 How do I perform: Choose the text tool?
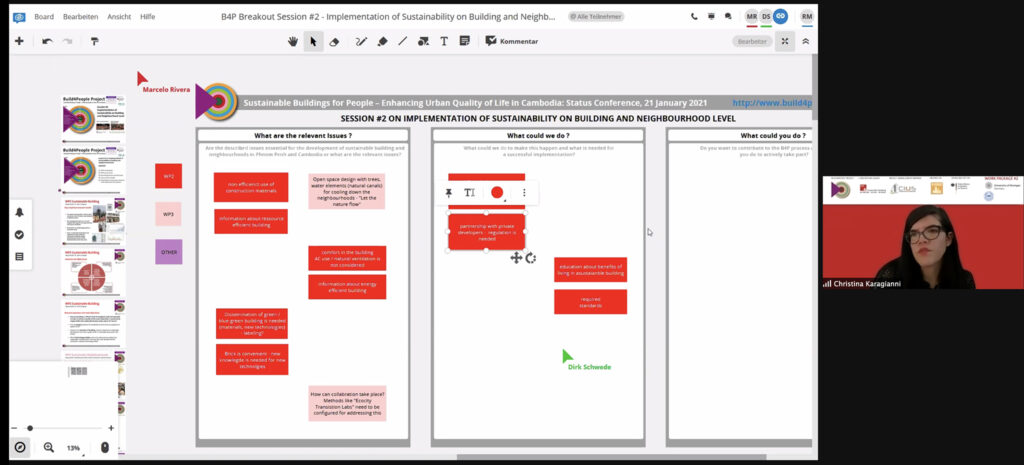coord(444,41)
